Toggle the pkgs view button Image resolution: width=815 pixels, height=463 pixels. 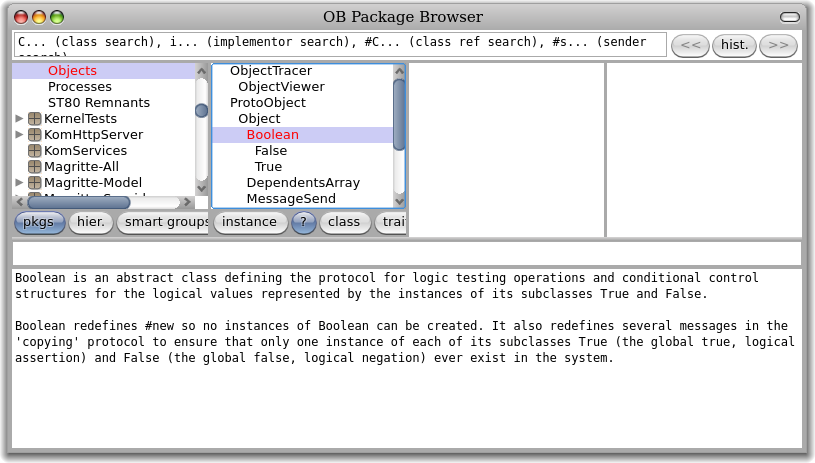(39, 222)
